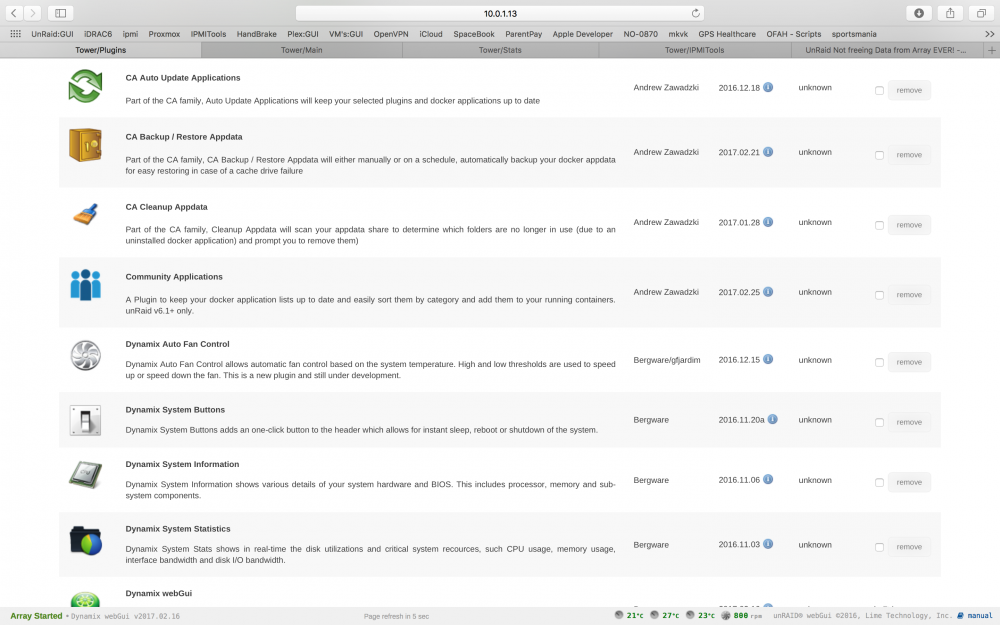
Task: Click the CA Cleanup Appdata broom icon
Action: tap(85, 214)
